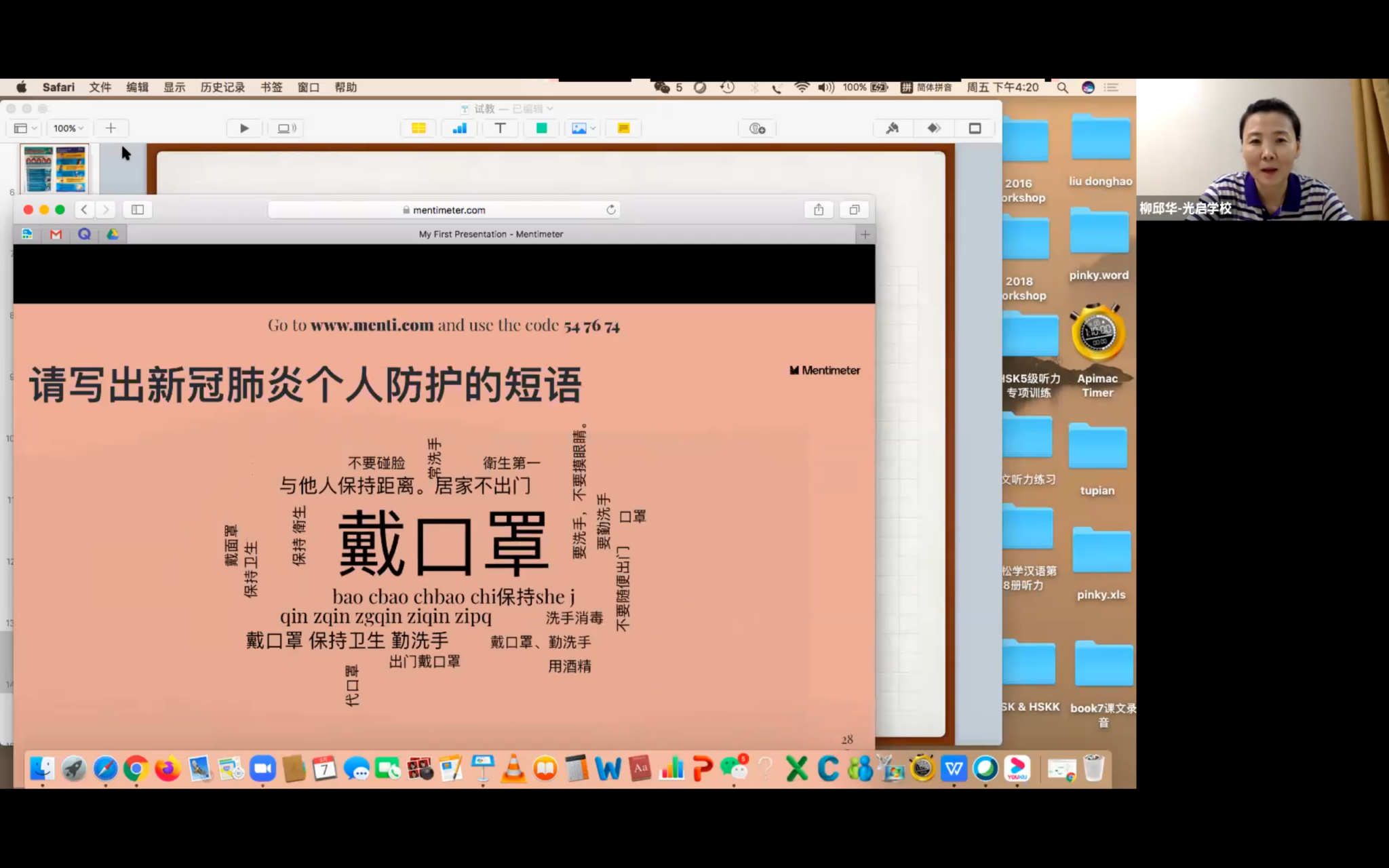Click the phrase 洗手消毒
This screenshot has height=868, width=1389.
[x=574, y=618]
